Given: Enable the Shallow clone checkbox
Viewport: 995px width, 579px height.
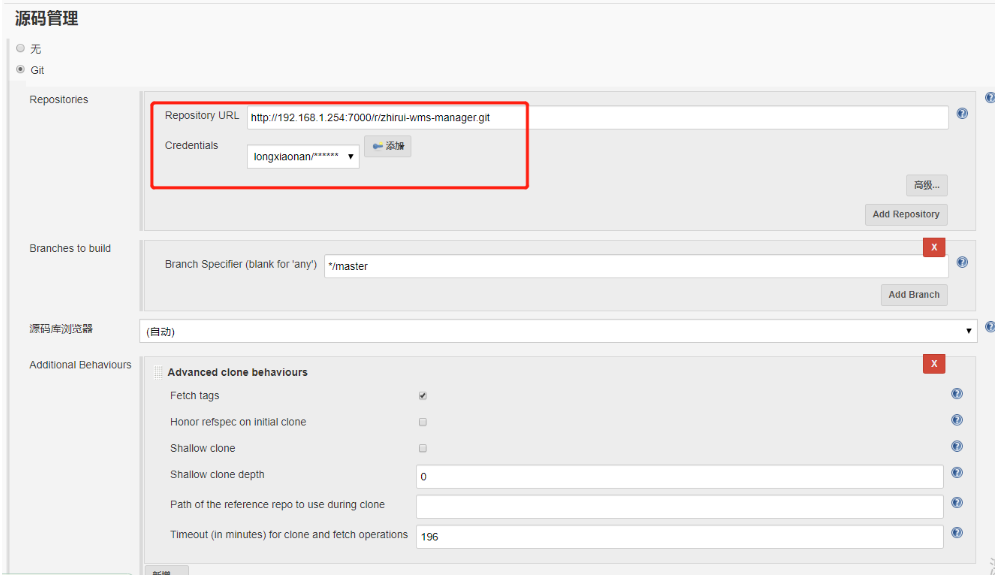Looking at the screenshot, I should click(422, 448).
